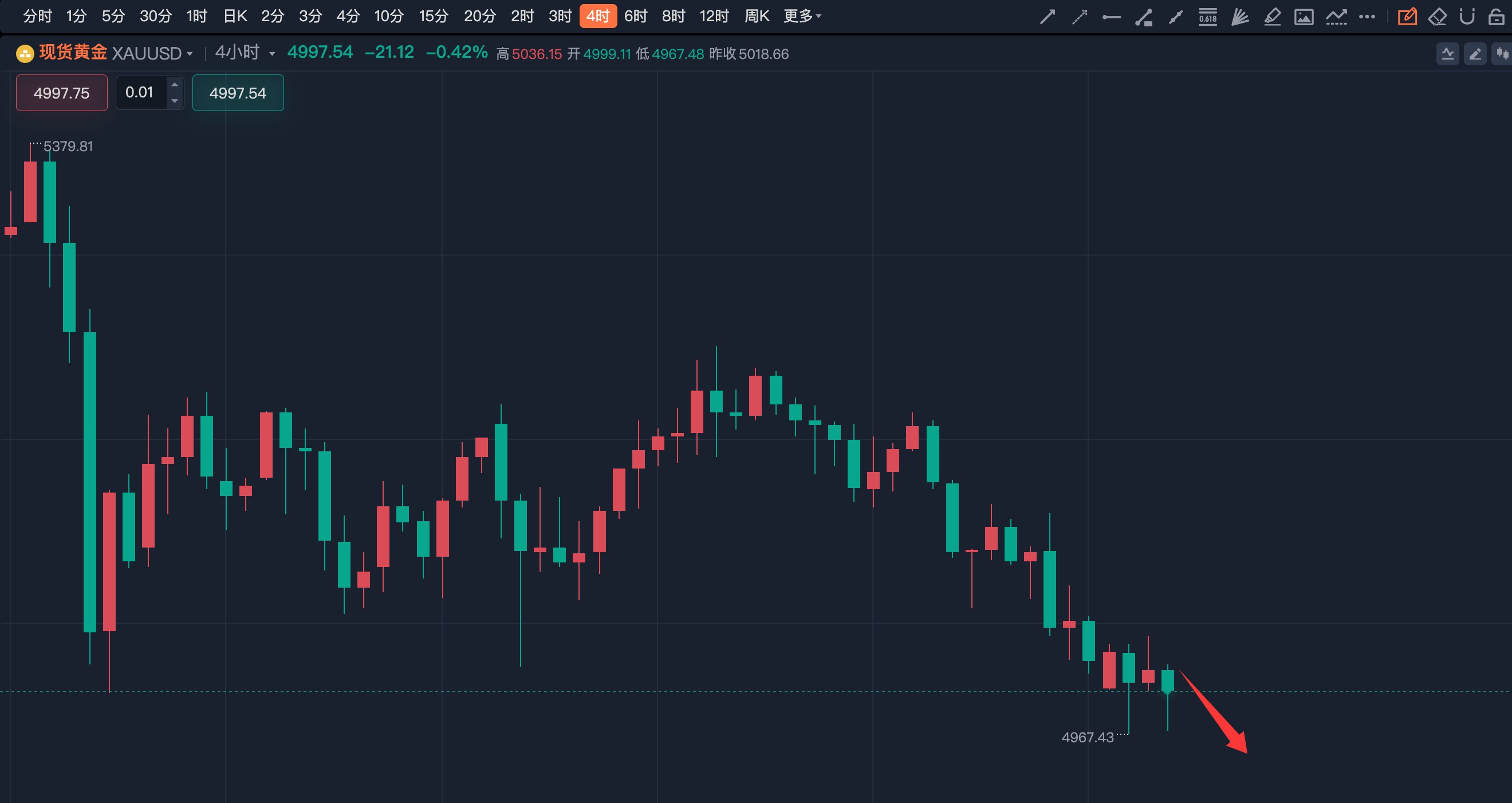Screen dimensions: 1512x803
Task: Insert an image onto the chart
Action: 1304,17
